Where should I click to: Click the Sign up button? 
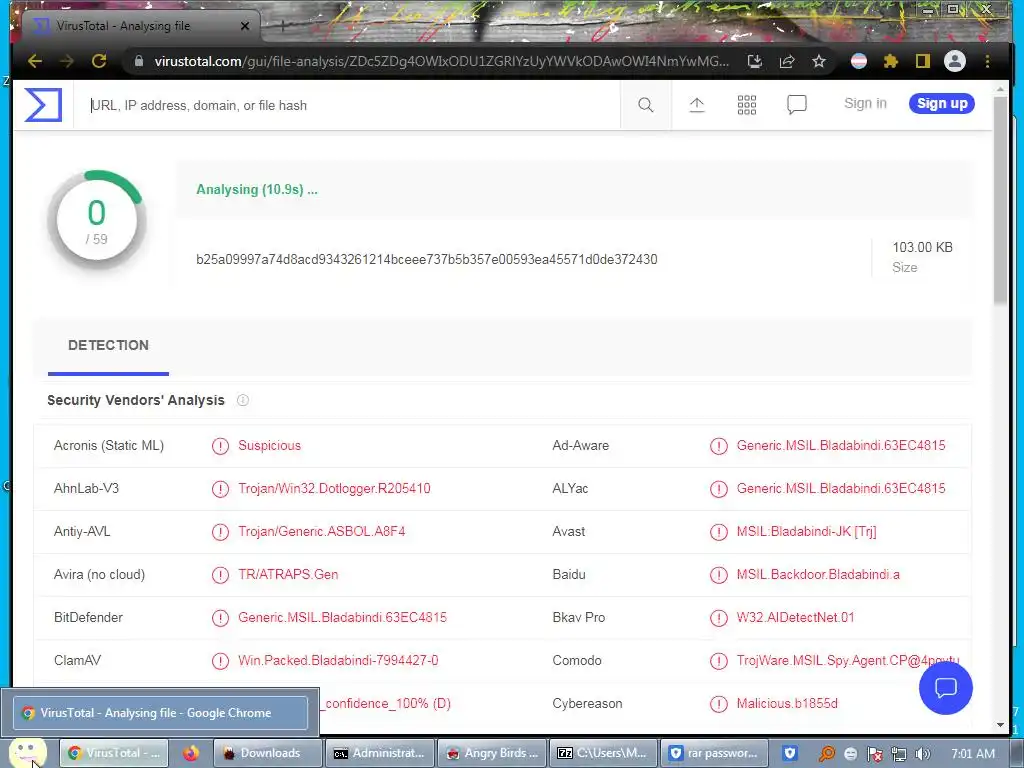(942, 103)
